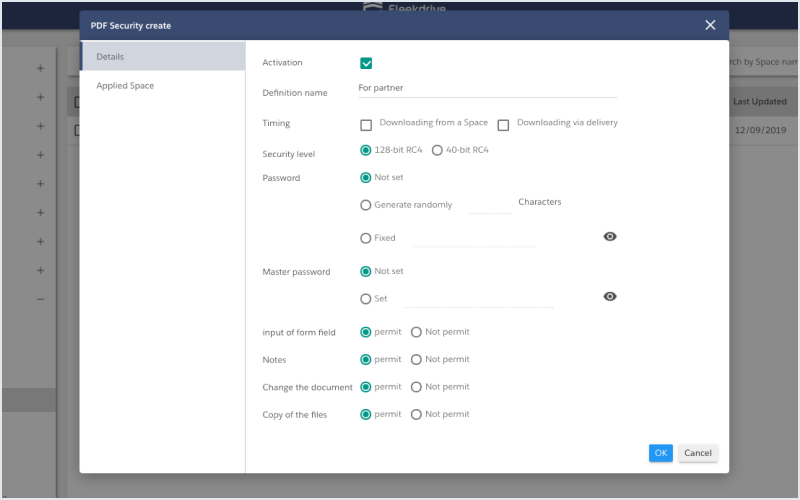
Task: Select Not permit for input of form field
Action: pyautogui.click(x=416, y=332)
